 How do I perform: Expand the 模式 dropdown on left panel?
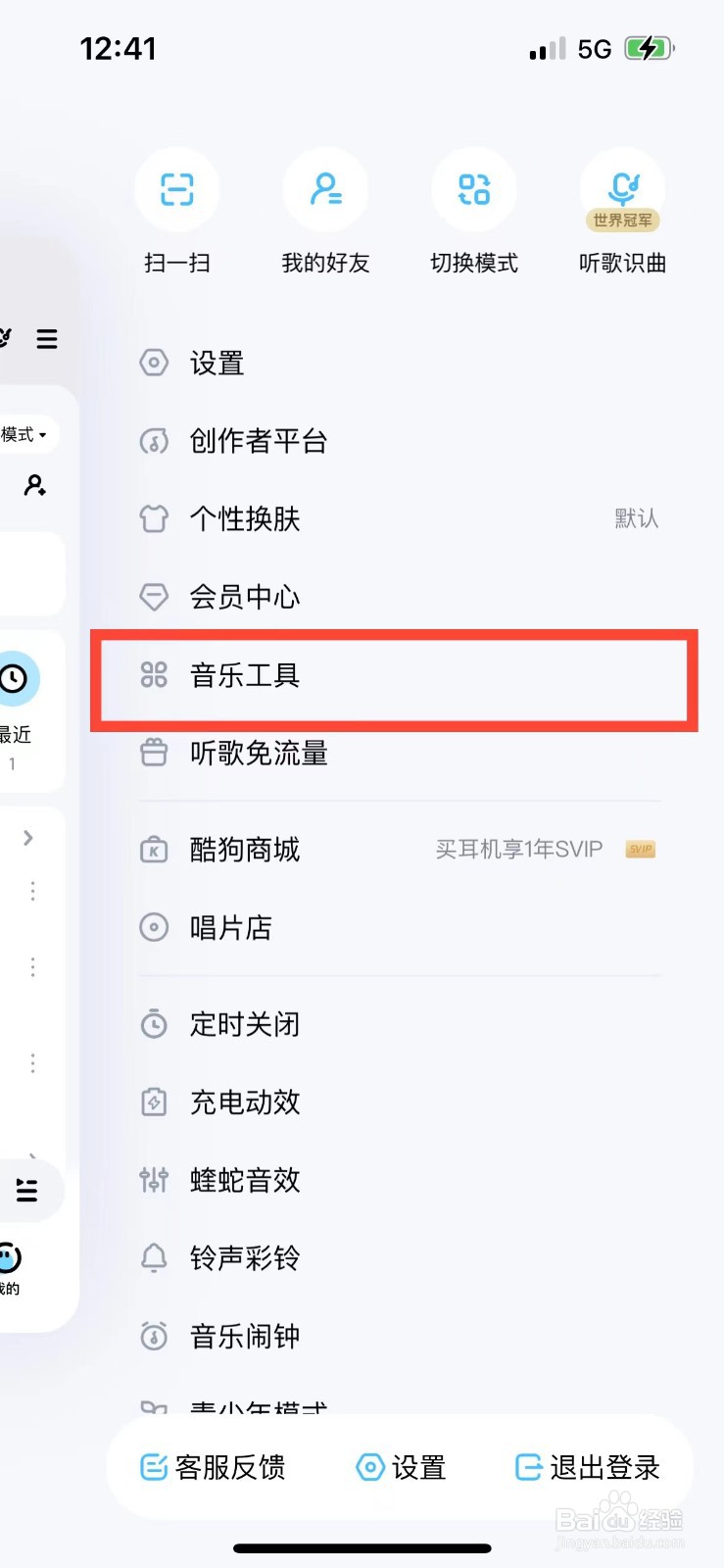[25, 434]
